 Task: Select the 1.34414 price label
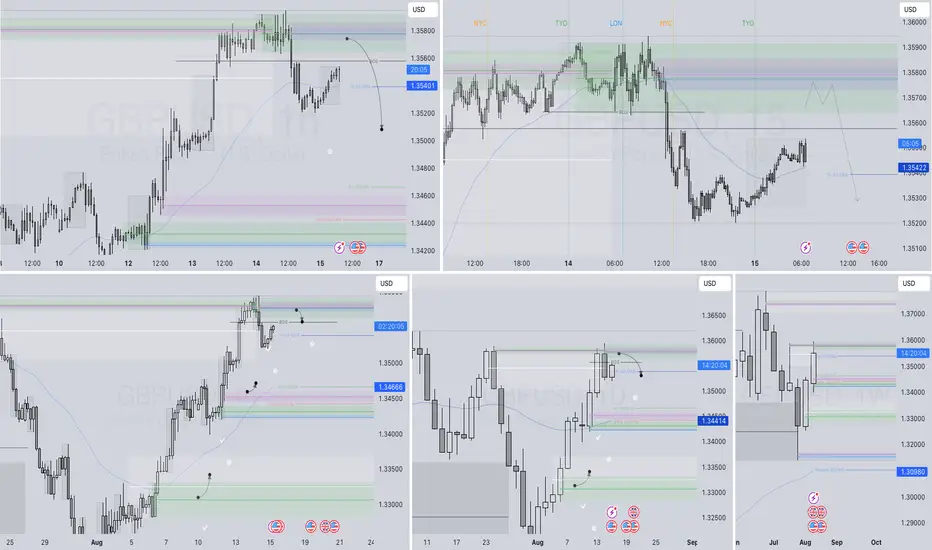(713, 421)
